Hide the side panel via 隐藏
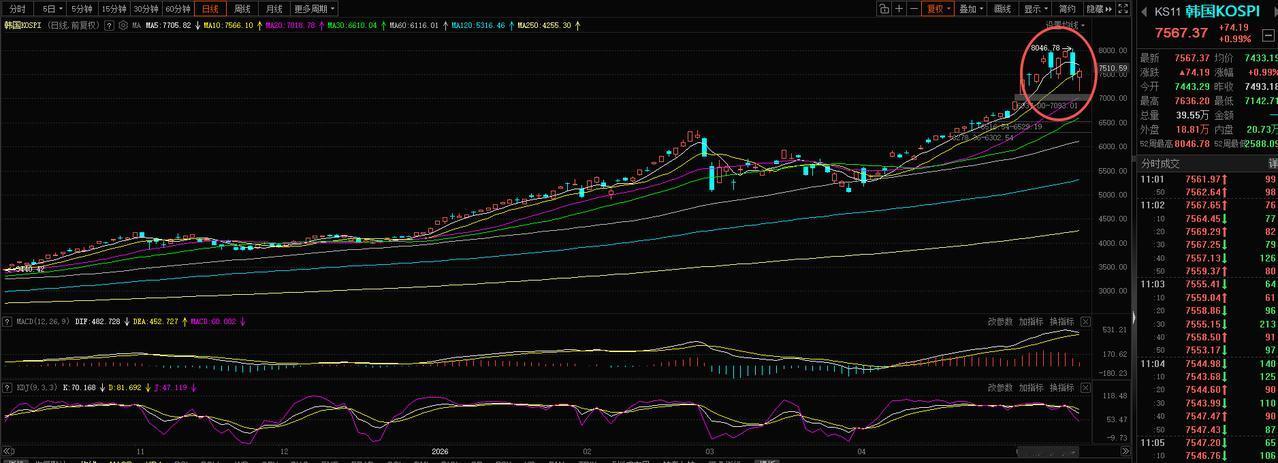This screenshot has height=463, width=1278. [x=1099, y=9]
